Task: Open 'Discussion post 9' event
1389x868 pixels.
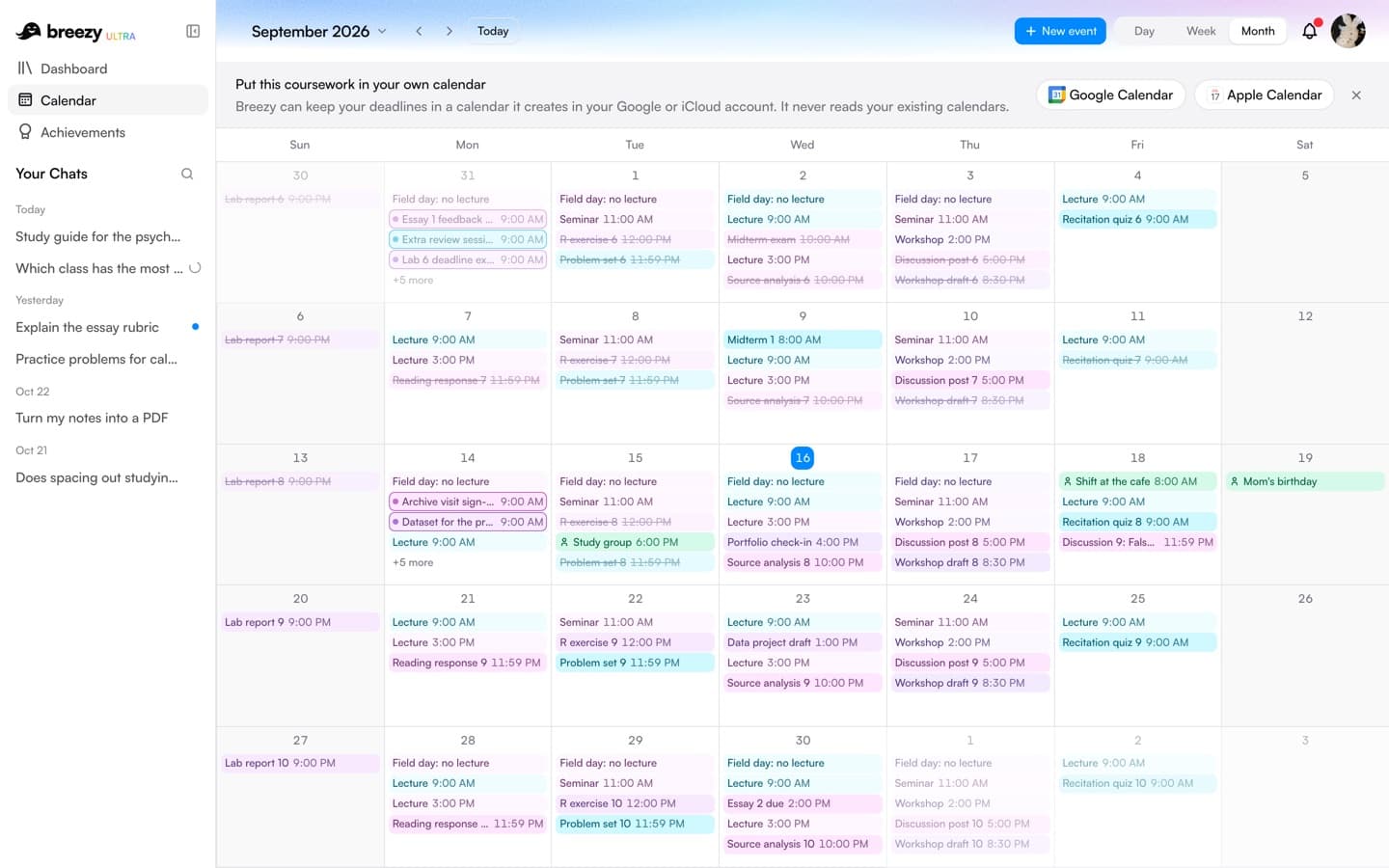Action: (x=969, y=663)
